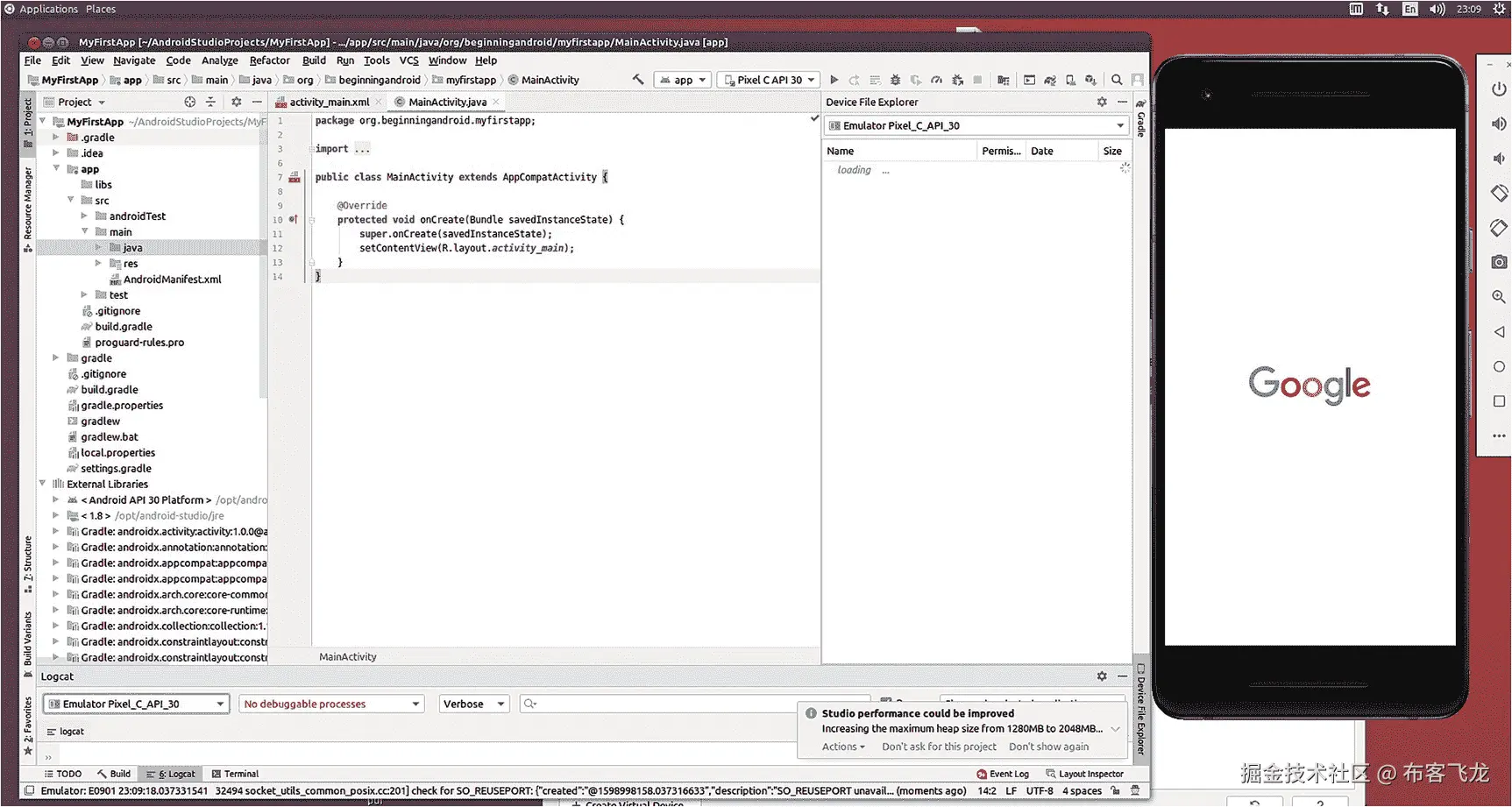The width and height of the screenshot is (1512, 807).
Task: Switch to MainActivity.java tab
Action: 446,102
